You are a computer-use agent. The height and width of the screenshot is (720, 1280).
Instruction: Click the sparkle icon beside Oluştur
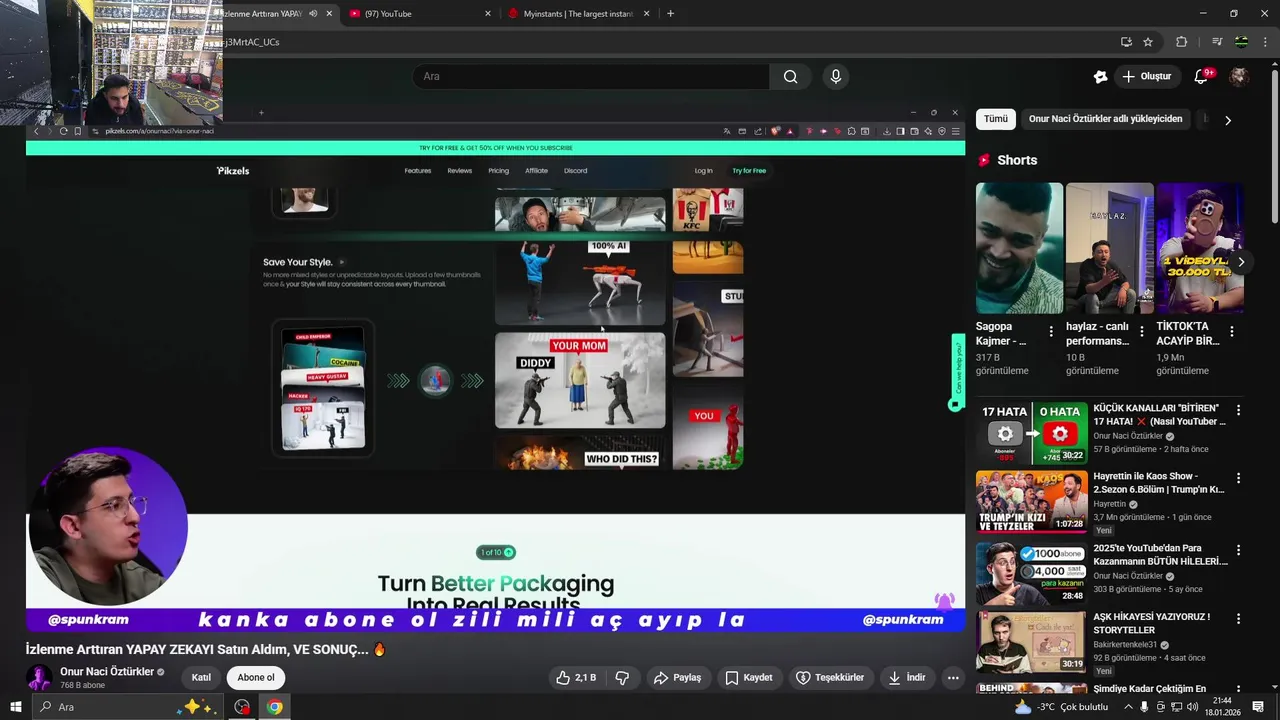[1100, 76]
